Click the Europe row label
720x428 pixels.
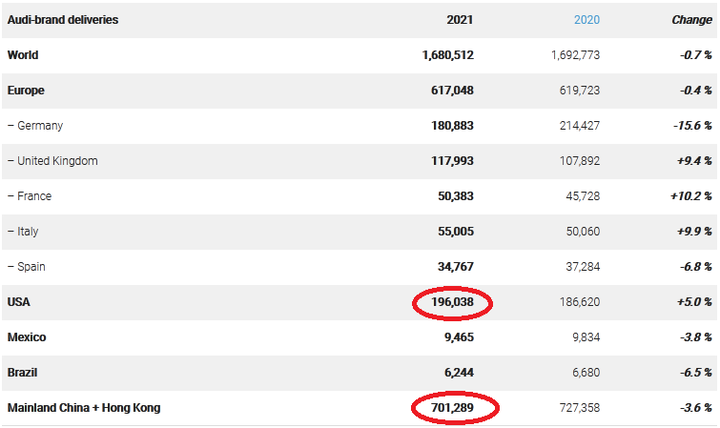(x=26, y=90)
